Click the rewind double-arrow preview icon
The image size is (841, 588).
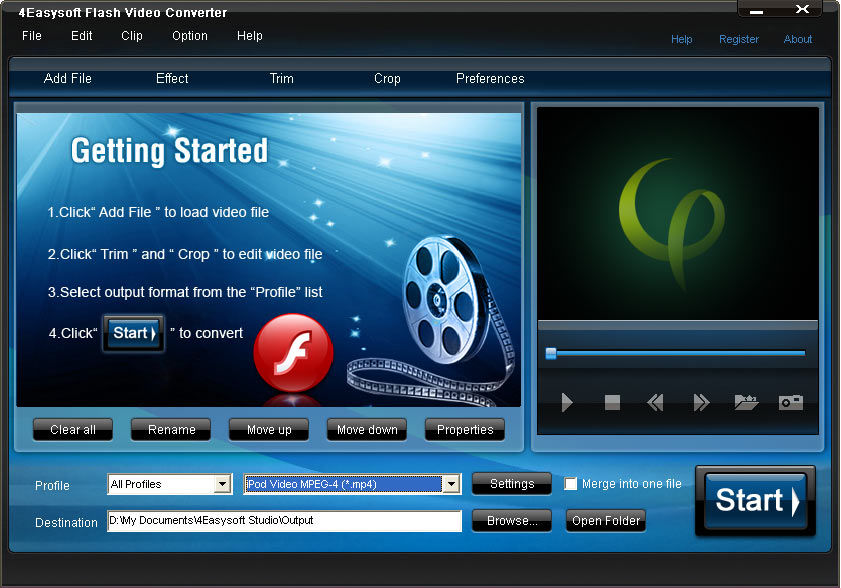(655, 402)
